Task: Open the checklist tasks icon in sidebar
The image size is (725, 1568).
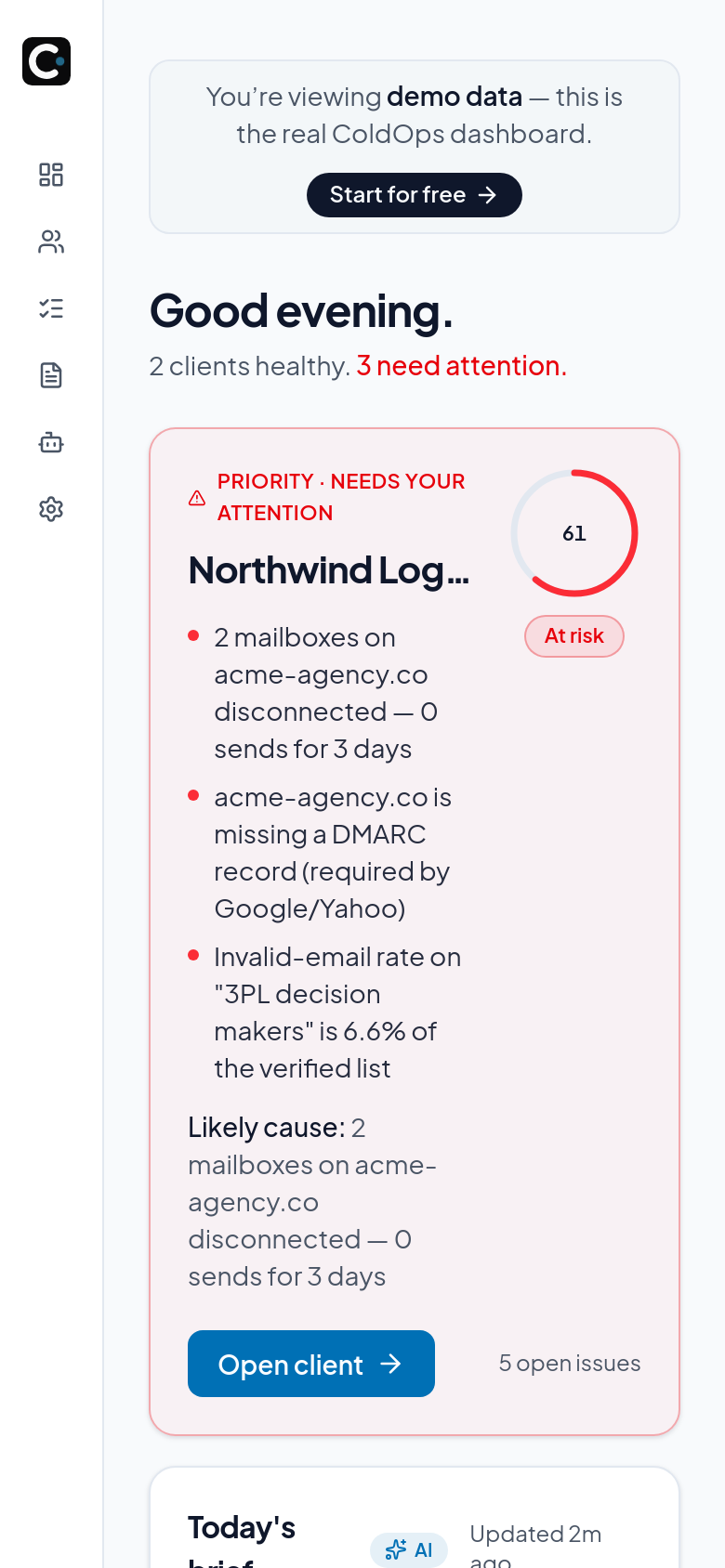Action: pos(51,308)
